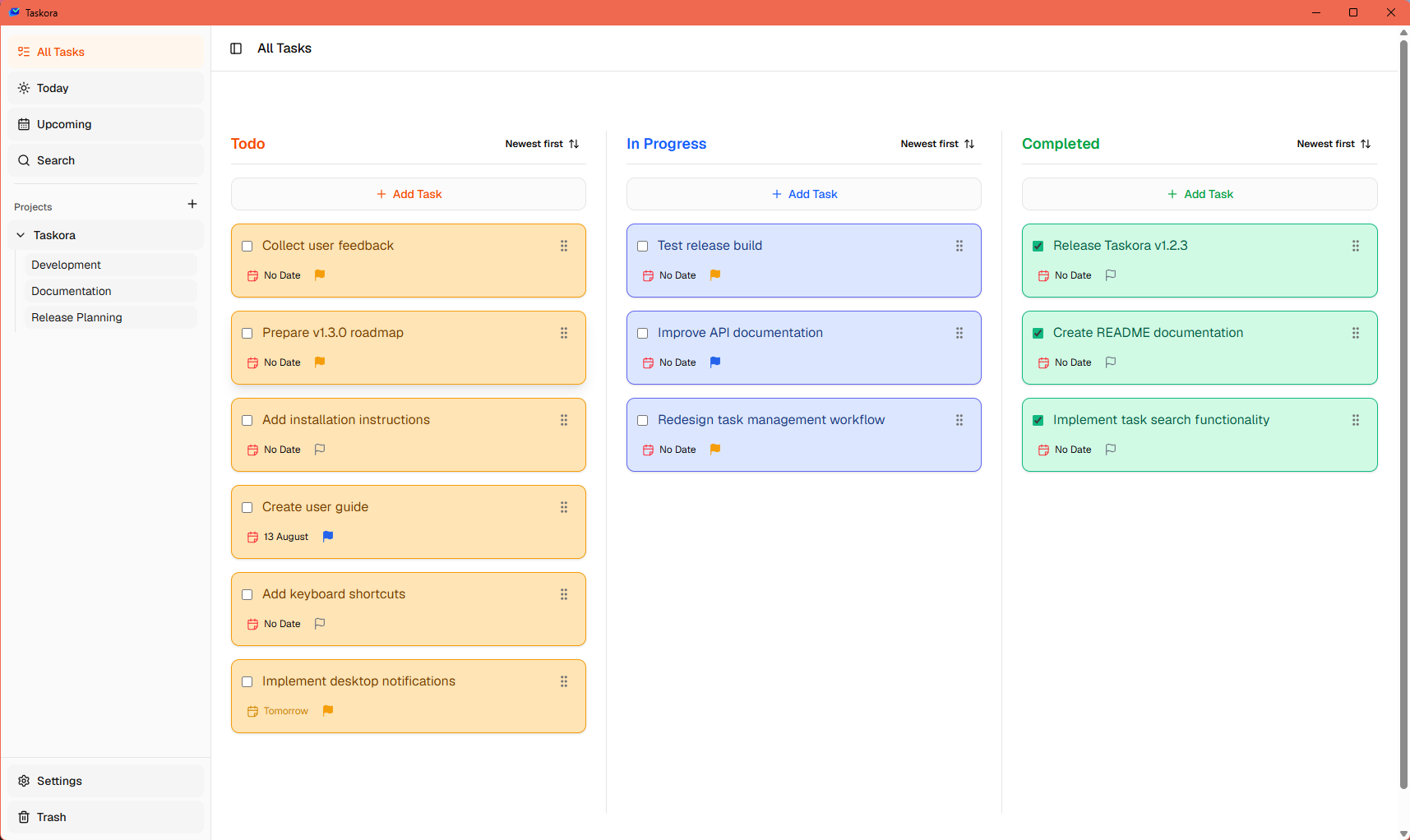
Task: Select the Release Planning project
Action: click(x=111, y=317)
